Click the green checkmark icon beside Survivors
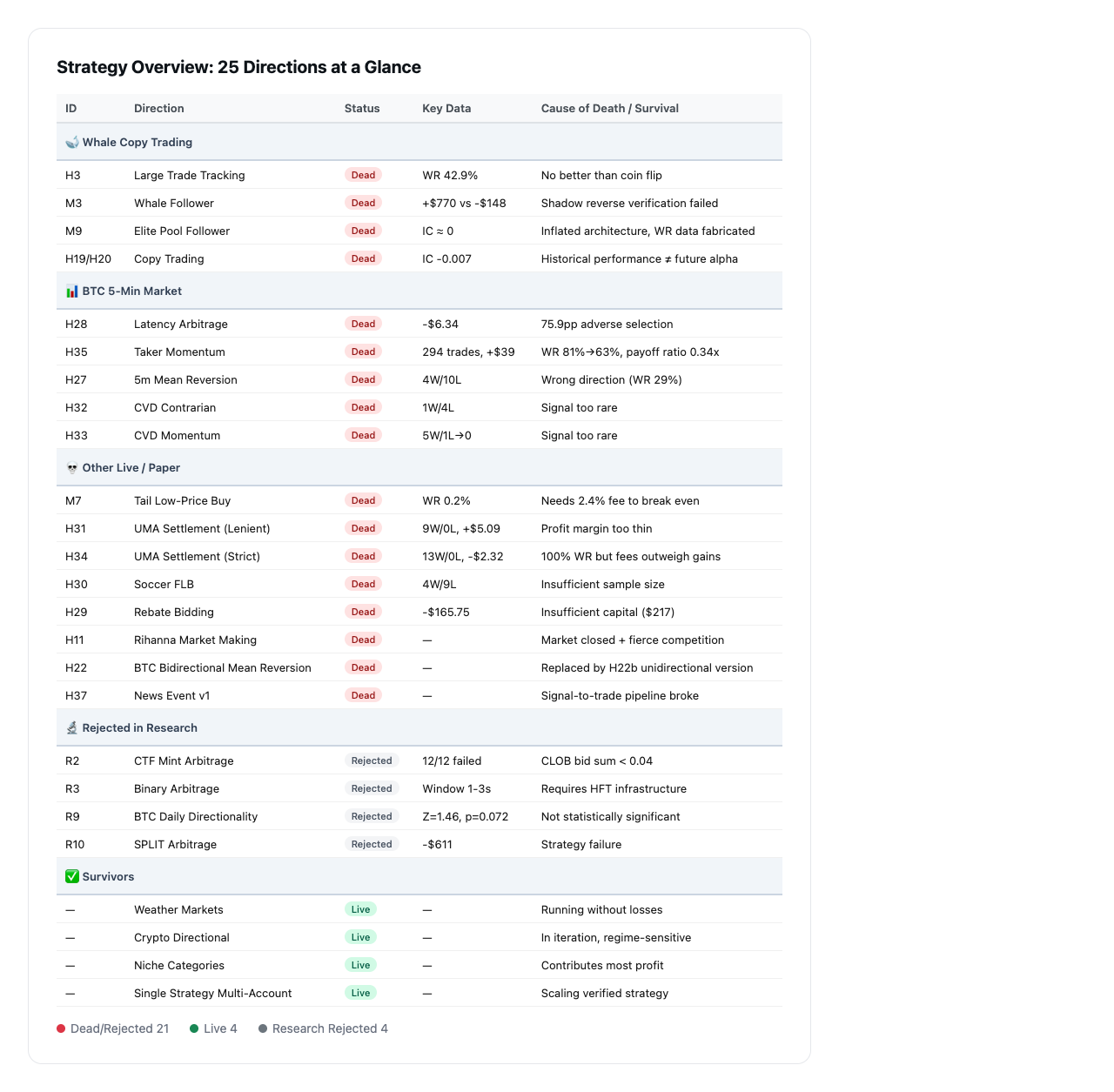The width and height of the screenshot is (1114, 1092). [x=72, y=876]
